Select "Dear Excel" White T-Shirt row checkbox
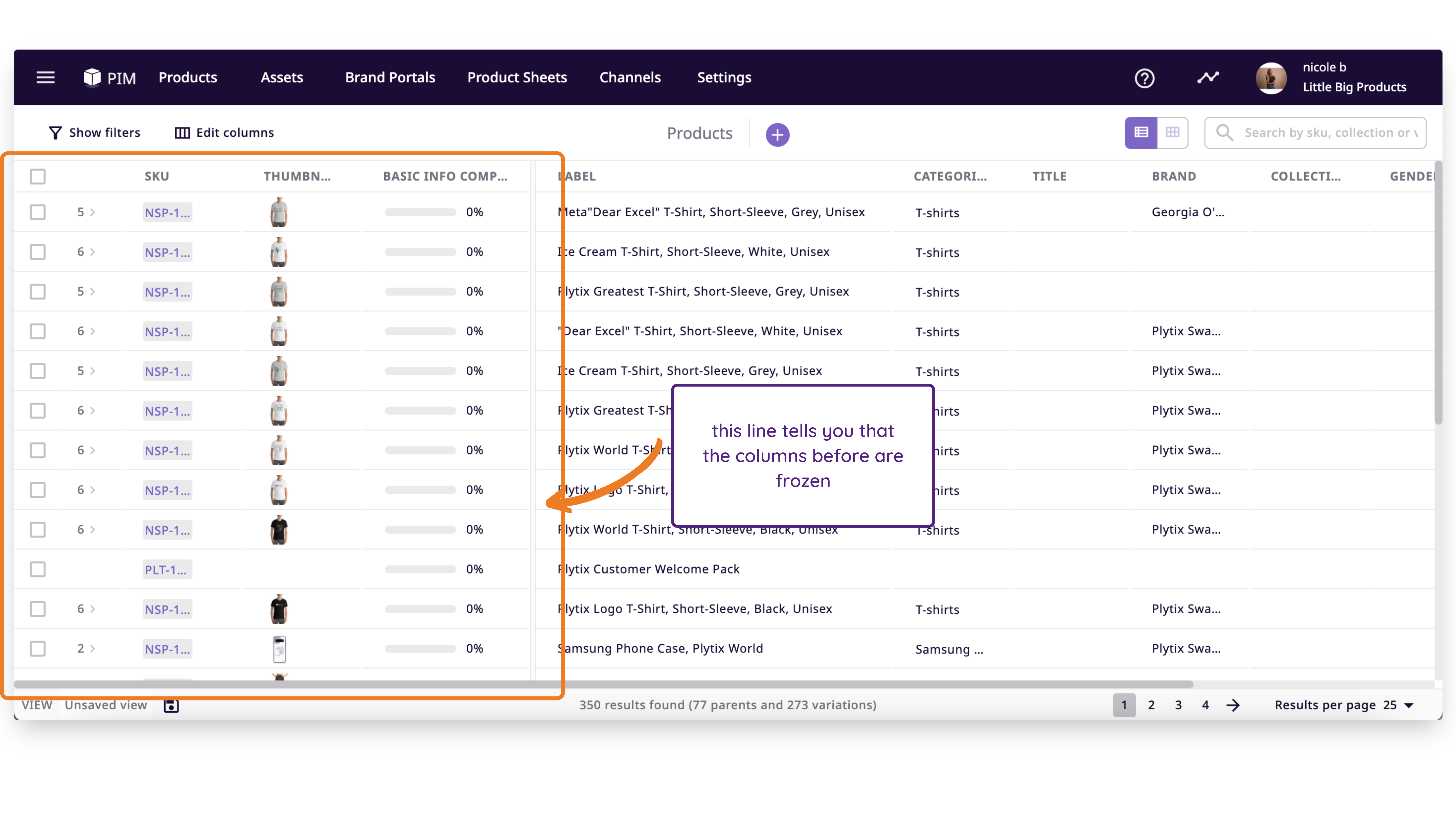 38,331
